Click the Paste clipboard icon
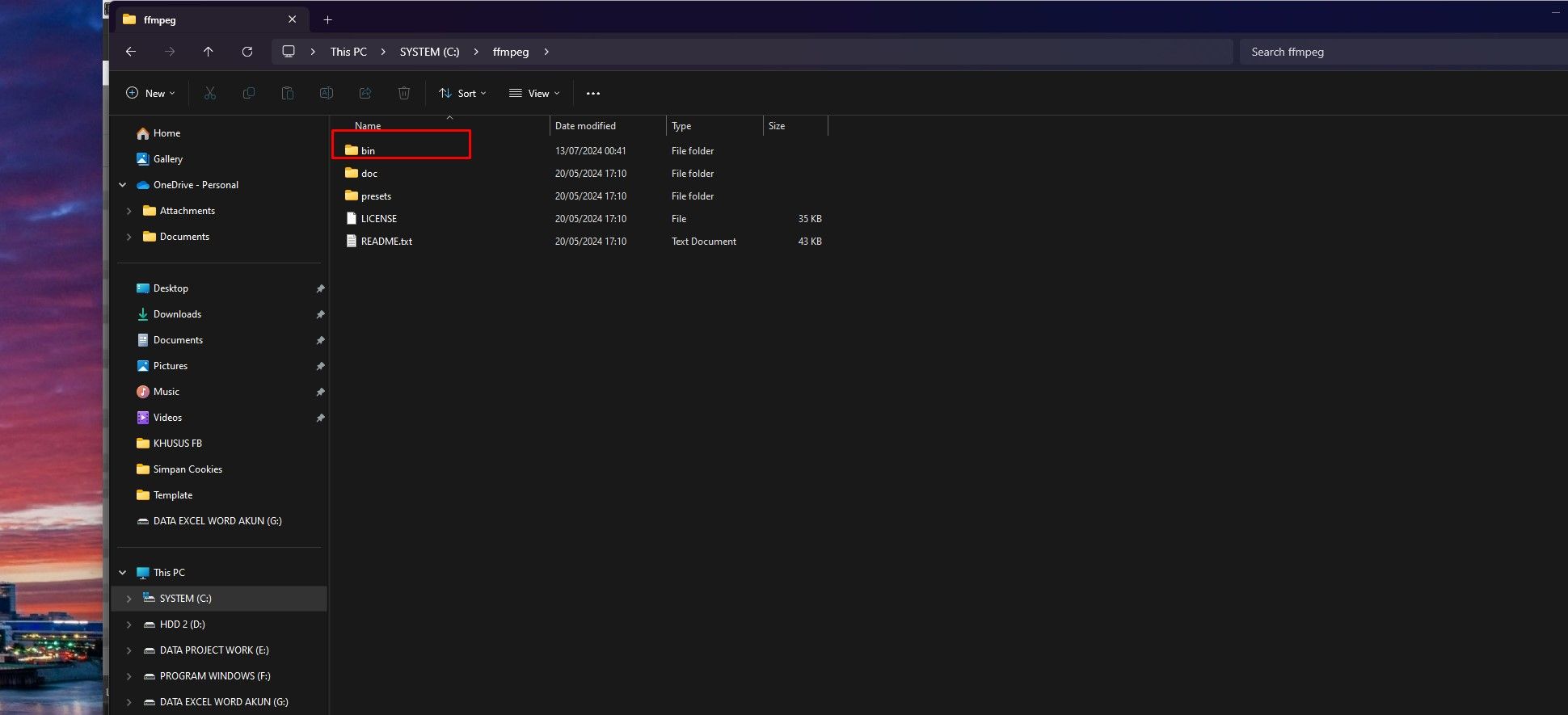This screenshot has width=1568, height=715. pyautogui.click(x=287, y=94)
